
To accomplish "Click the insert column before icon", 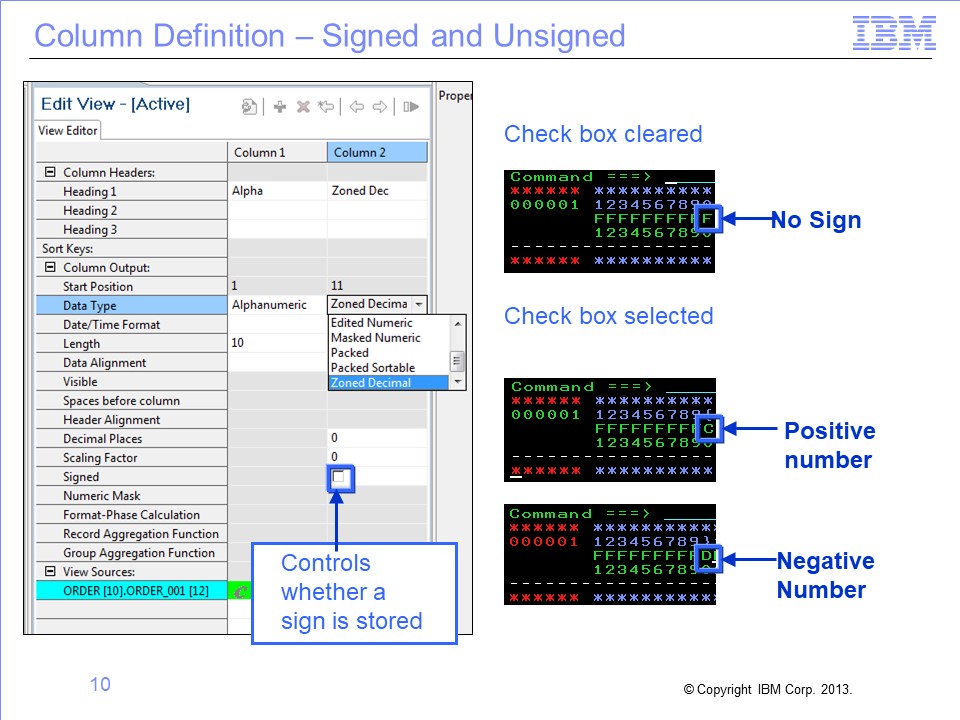I will pyautogui.click(x=326, y=107).
